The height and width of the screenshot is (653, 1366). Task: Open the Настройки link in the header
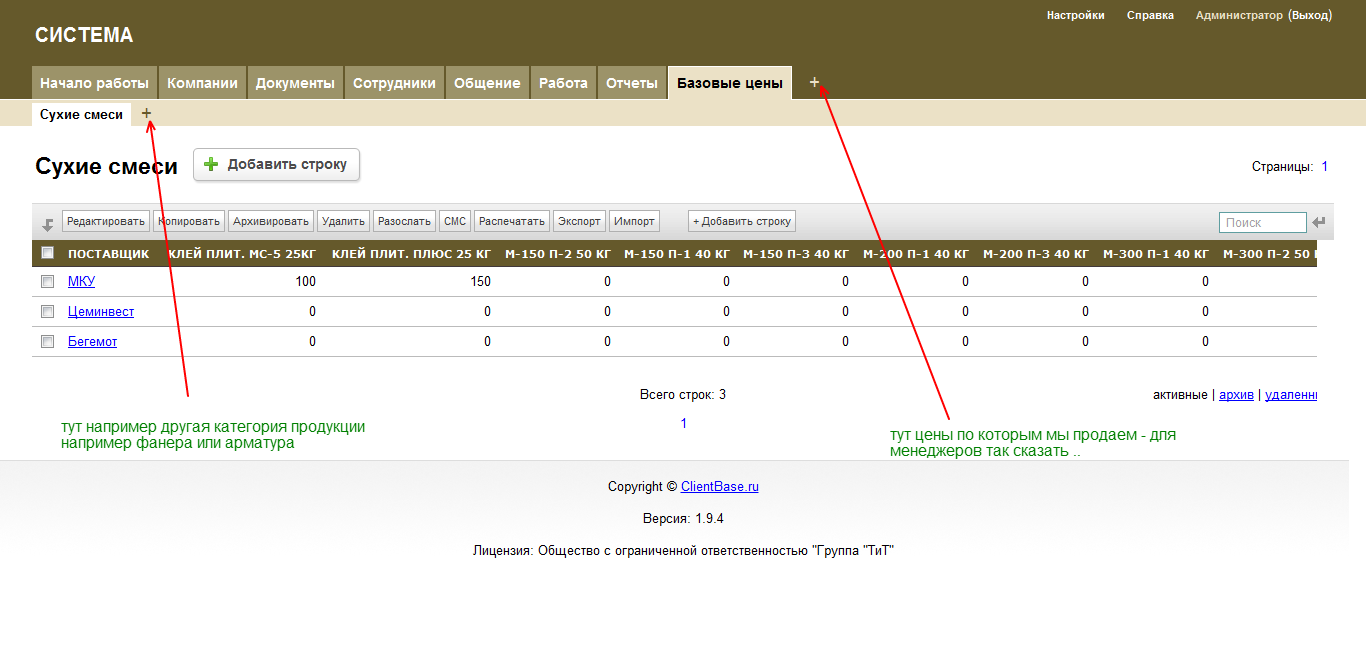1075,16
